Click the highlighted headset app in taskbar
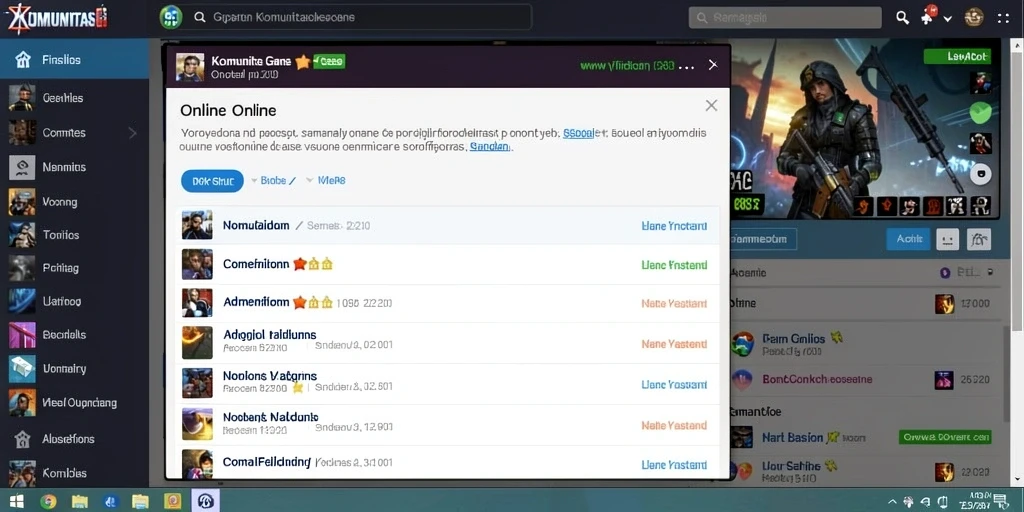Screen dimensions: 1024x512 (206, 501)
